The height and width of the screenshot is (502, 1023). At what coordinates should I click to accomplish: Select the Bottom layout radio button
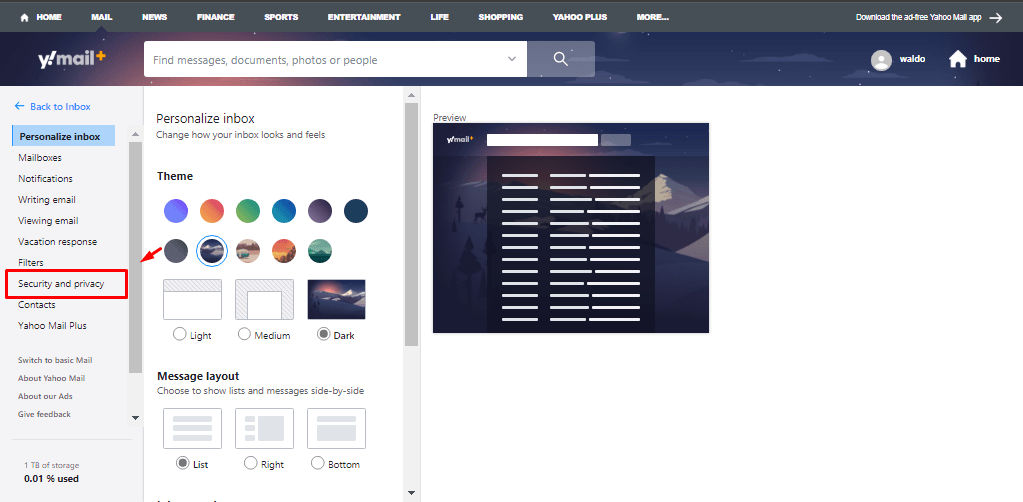[318, 463]
